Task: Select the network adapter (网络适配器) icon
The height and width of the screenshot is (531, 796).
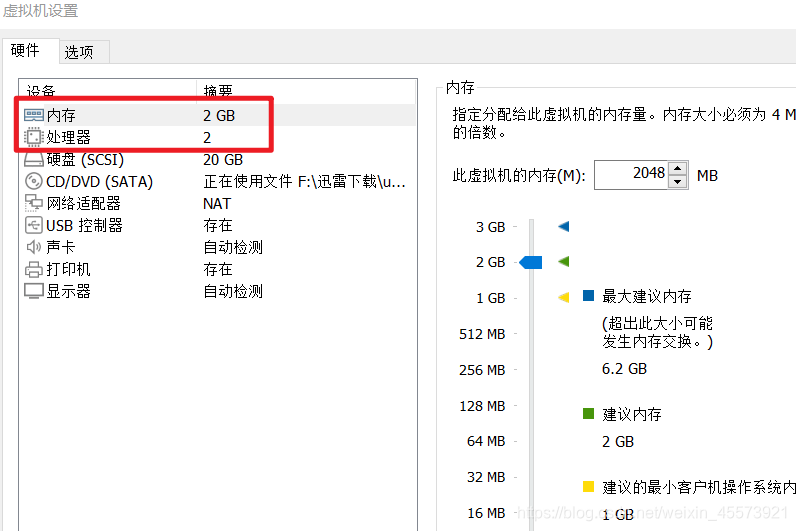Action: pyautogui.click(x=34, y=203)
